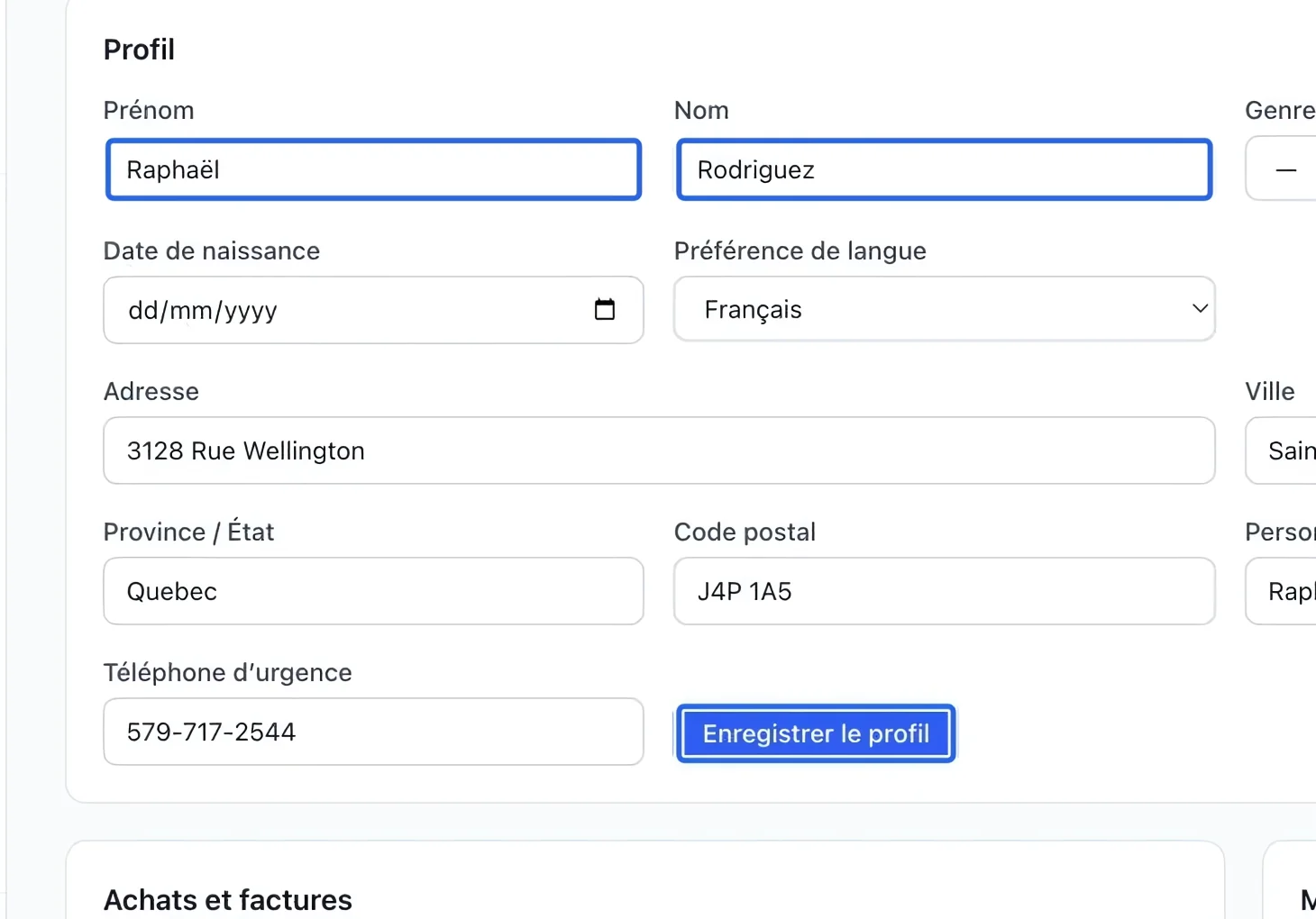Click the Genre label
Screen dimensions: 1316x919
(x=1281, y=110)
